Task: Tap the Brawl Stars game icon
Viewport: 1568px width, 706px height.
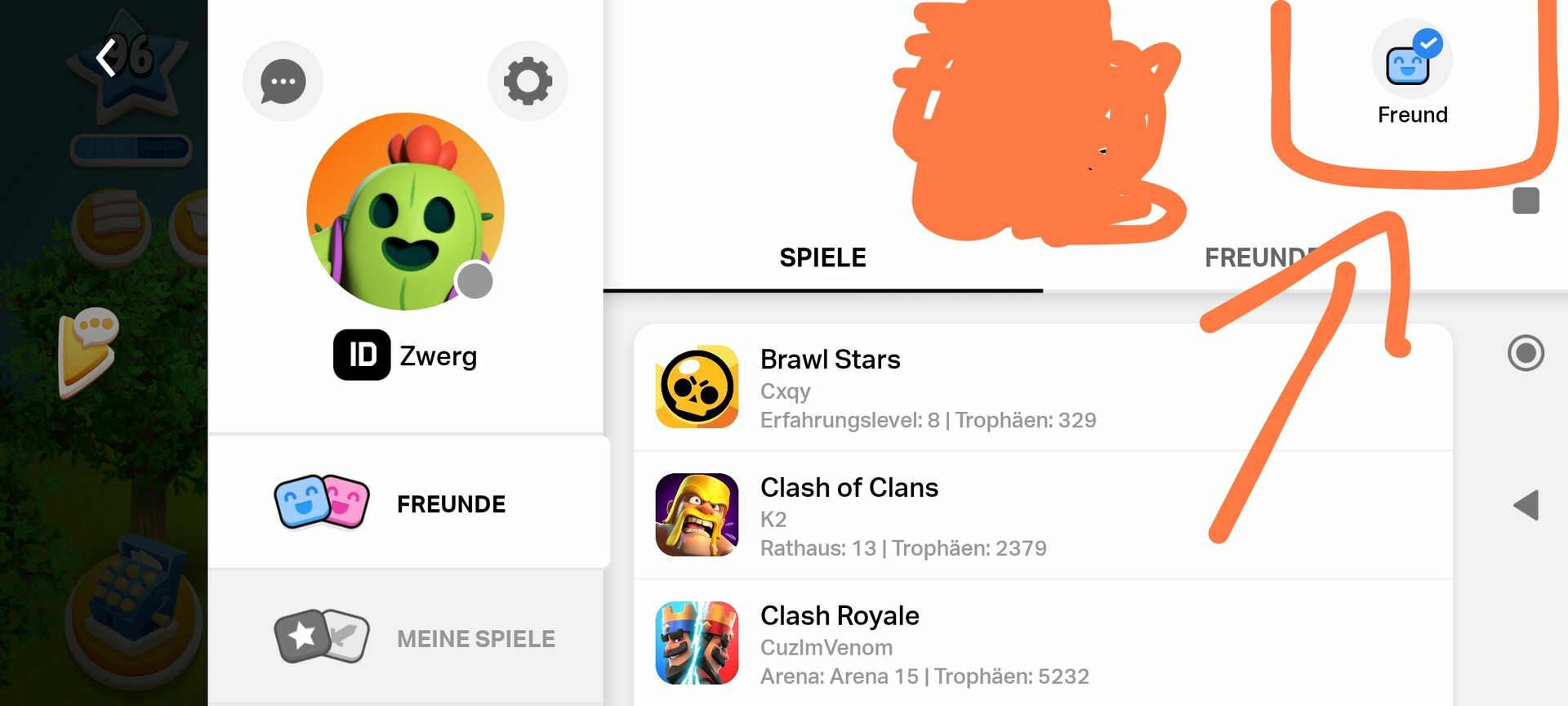Action: pos(697,387)
